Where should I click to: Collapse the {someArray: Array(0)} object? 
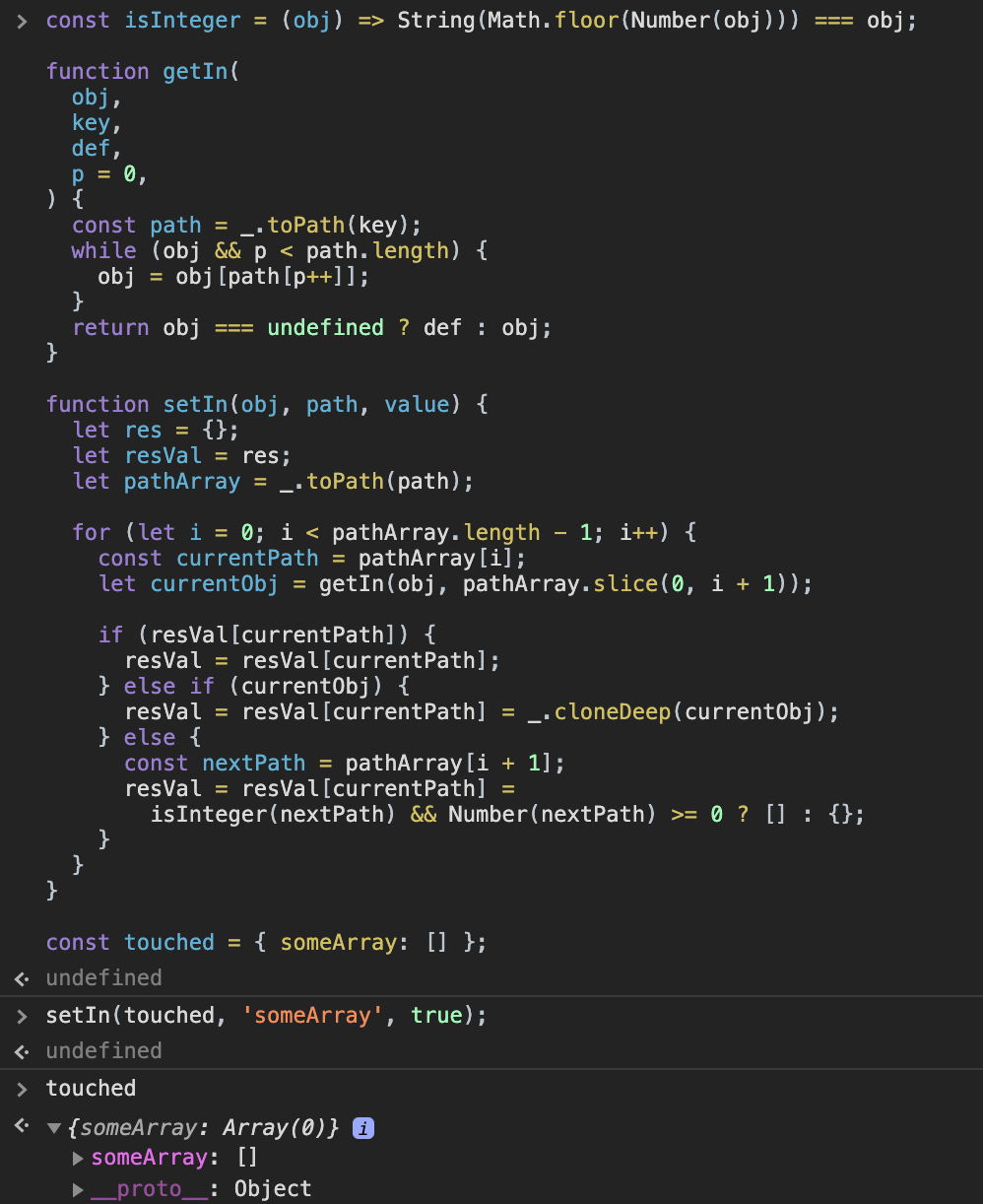[x=54, y=1129]
